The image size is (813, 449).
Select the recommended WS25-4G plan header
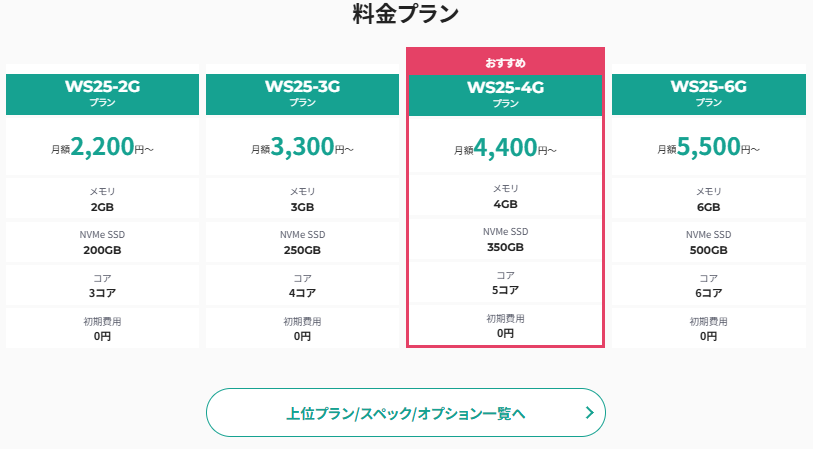(x=505, y=94)
